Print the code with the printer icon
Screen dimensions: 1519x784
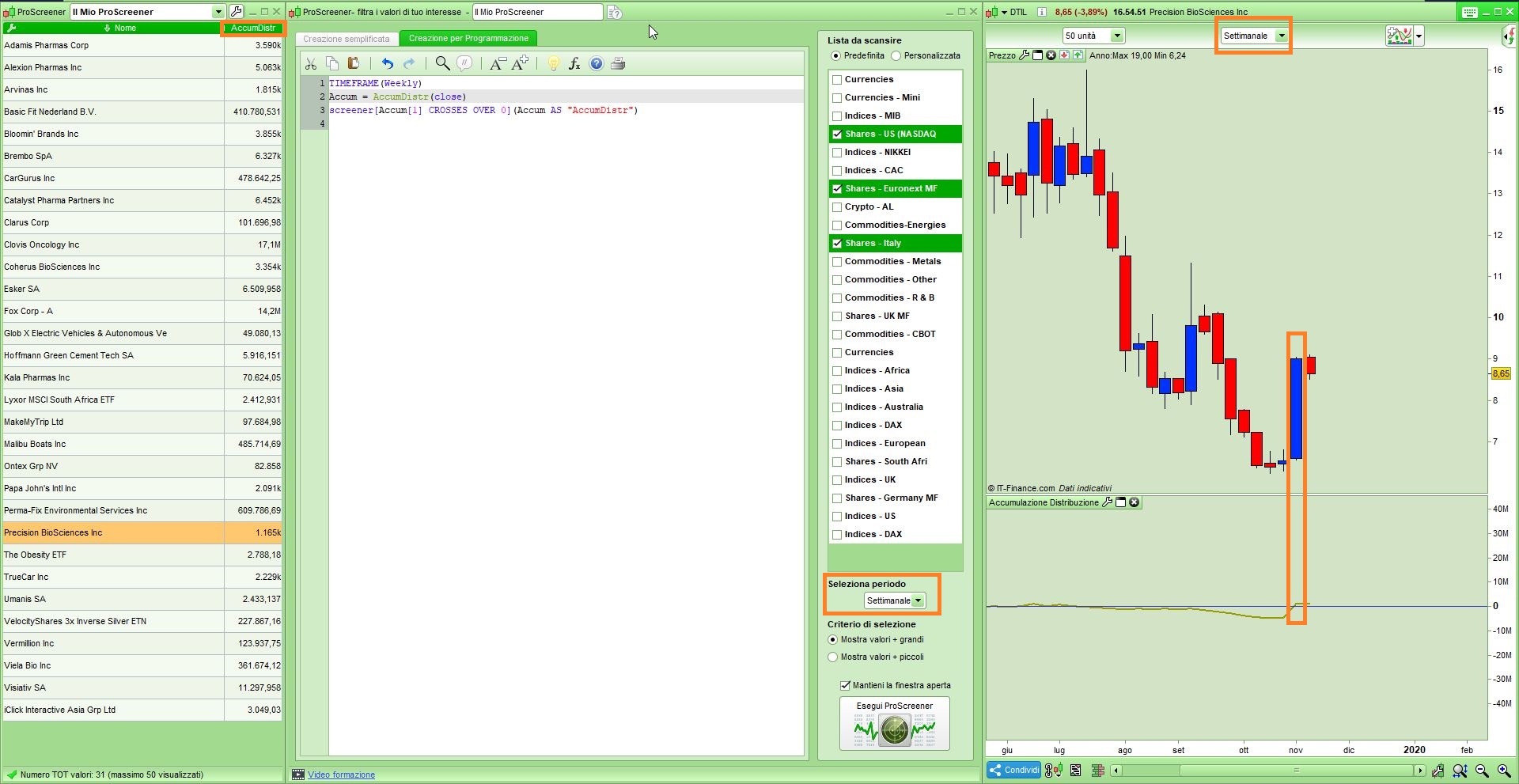(x=618, y=64)
